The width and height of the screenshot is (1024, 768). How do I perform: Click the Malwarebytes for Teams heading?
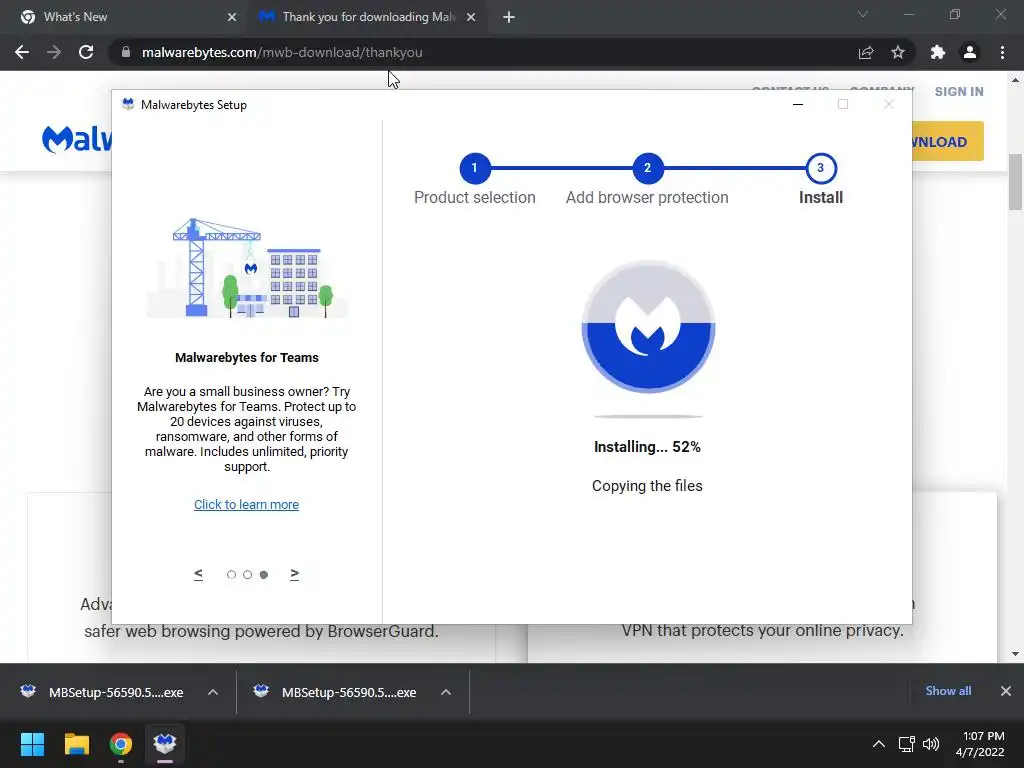pyautogui.click(x=247, y=357)
